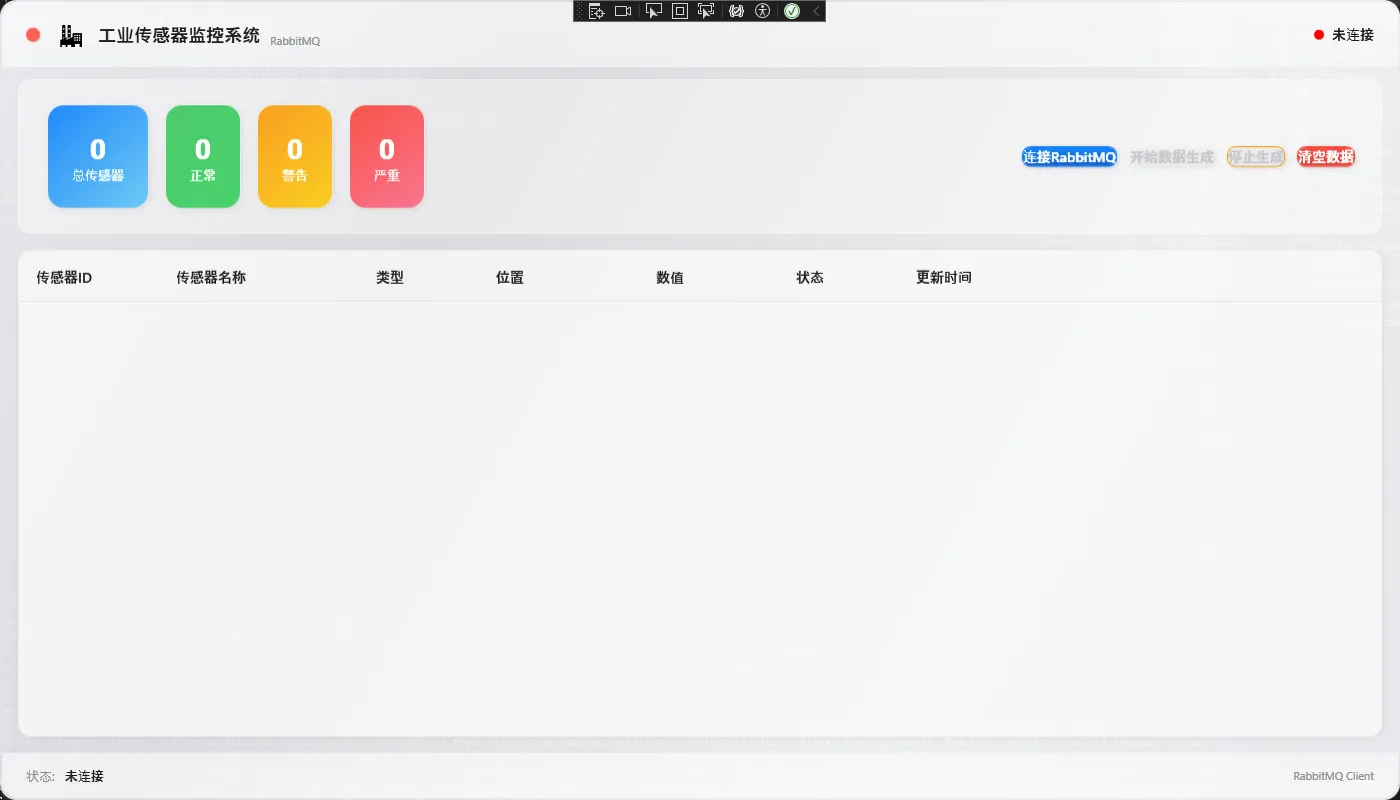
Task: Toggle the Display Layout Adorners square icon
Action: (x=680, y=11)
